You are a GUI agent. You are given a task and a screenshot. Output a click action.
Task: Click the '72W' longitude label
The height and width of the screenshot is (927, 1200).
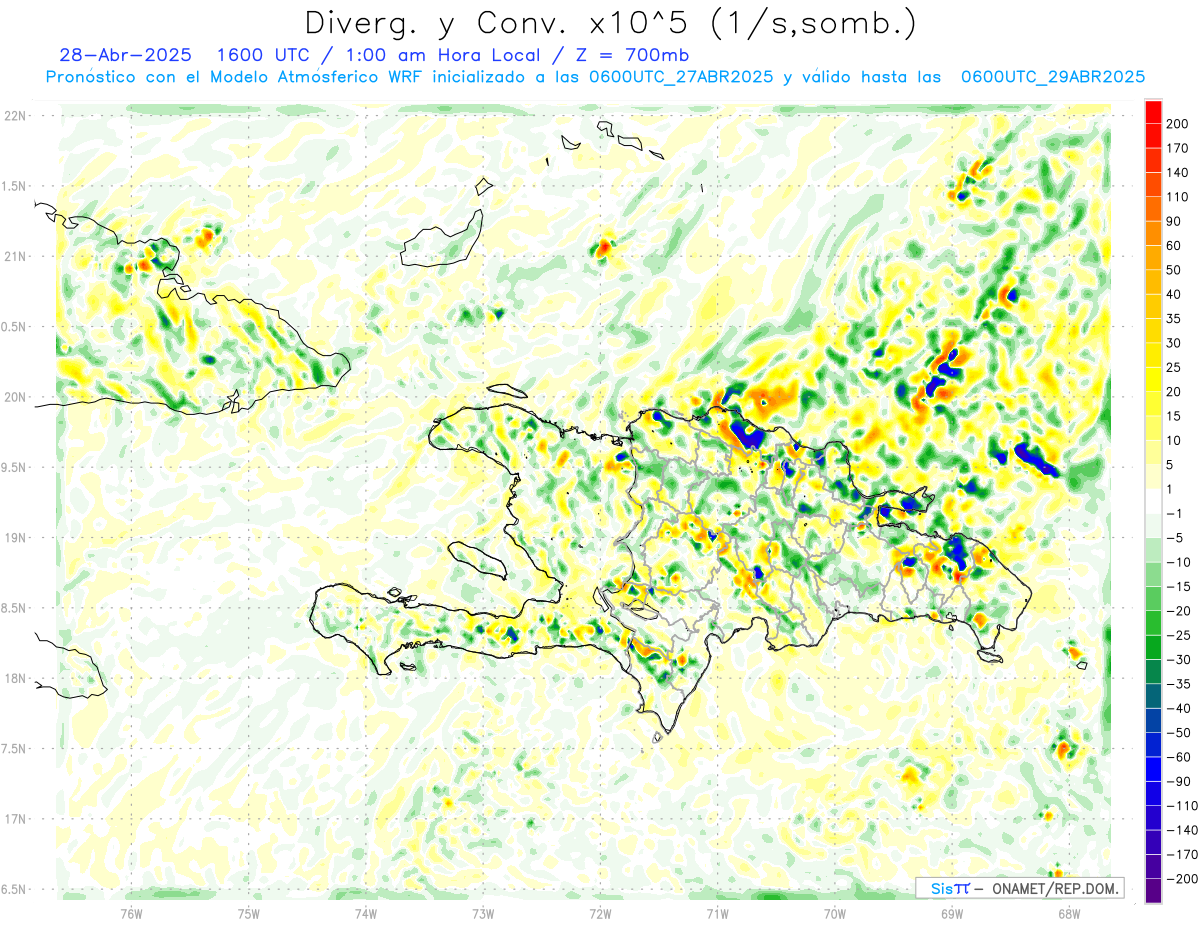pos(600,913)
